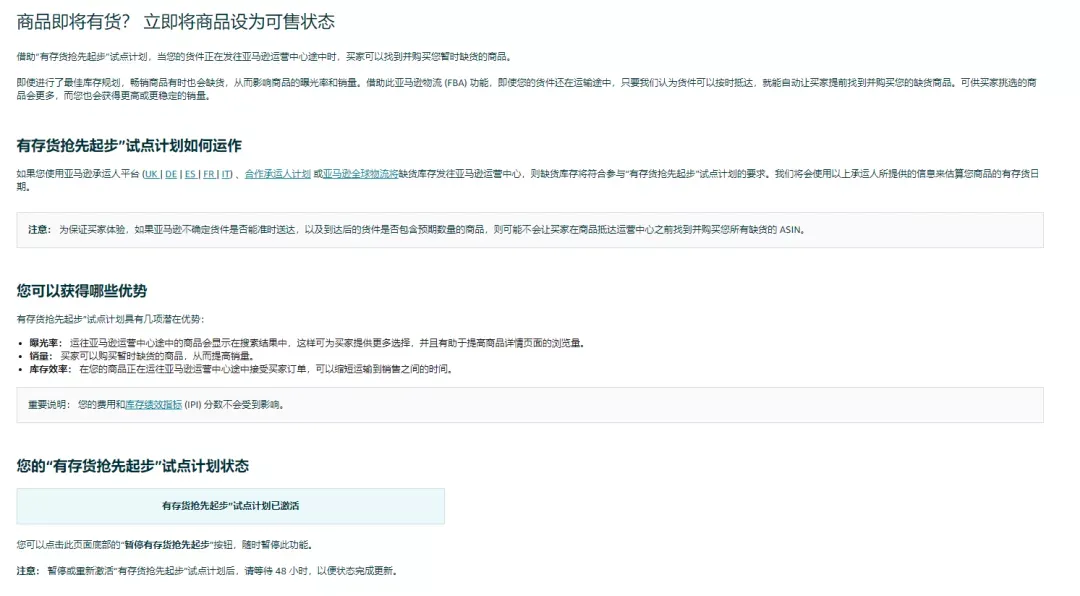Viewport: 1080px width, 596px height.
Task: Open the FR carrier platform link
Action: pos(209,174)
